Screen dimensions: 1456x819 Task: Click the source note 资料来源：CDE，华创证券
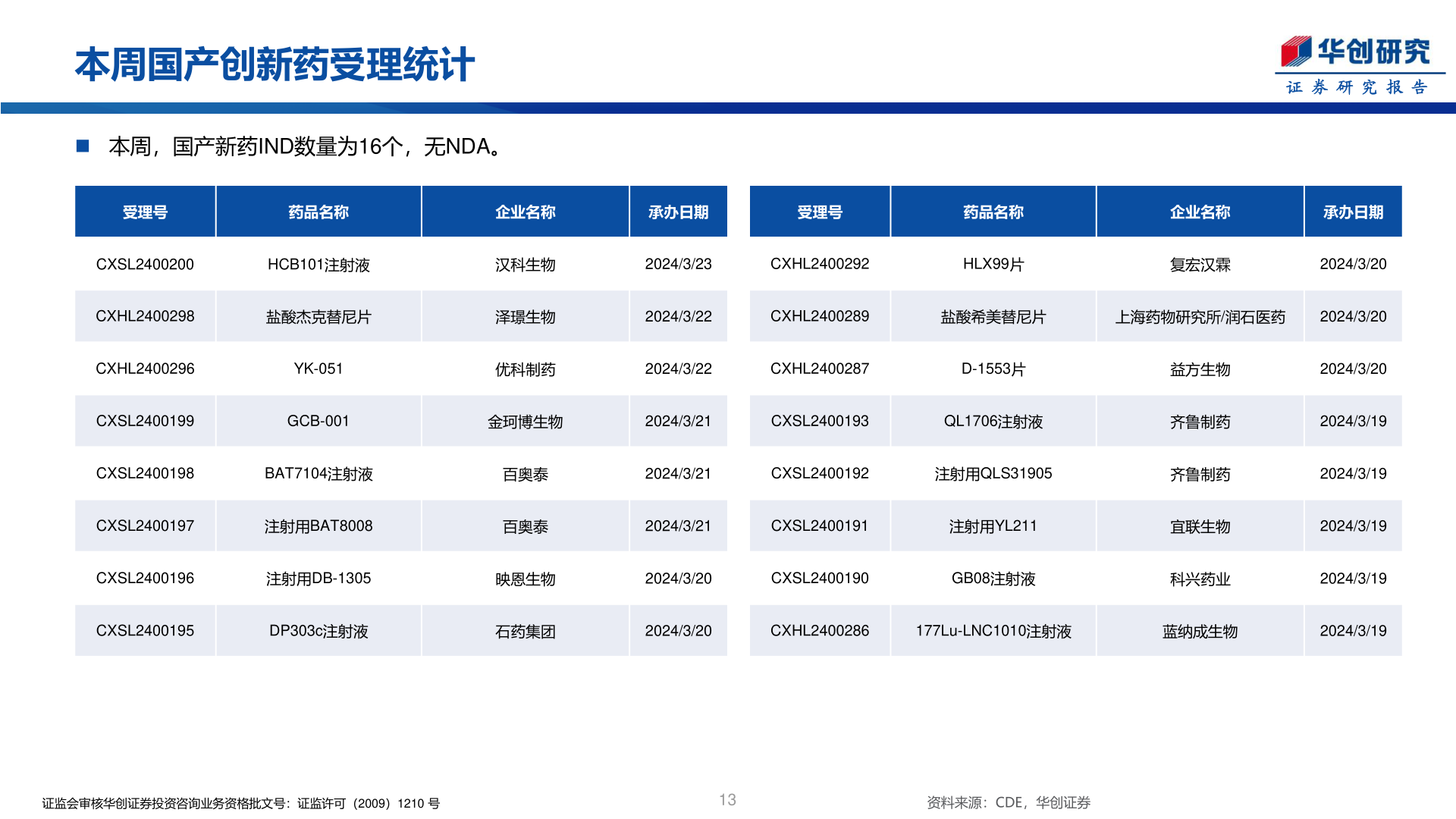1009,802
